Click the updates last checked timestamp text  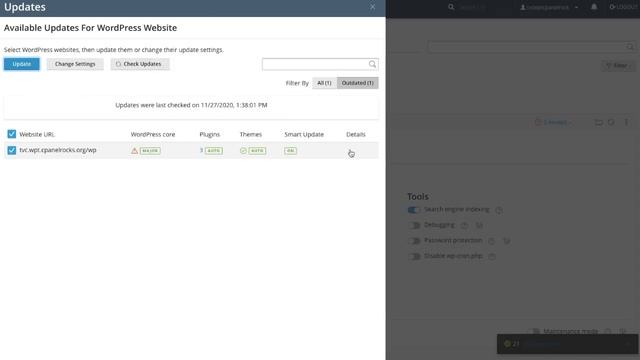[191, 105]
